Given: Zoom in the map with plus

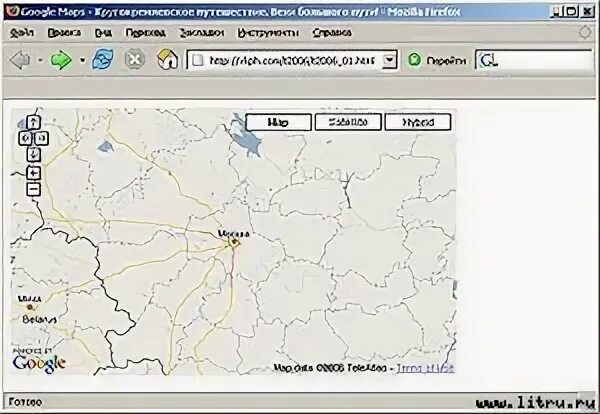Looking at the screenshot, I should pos(34,173).
